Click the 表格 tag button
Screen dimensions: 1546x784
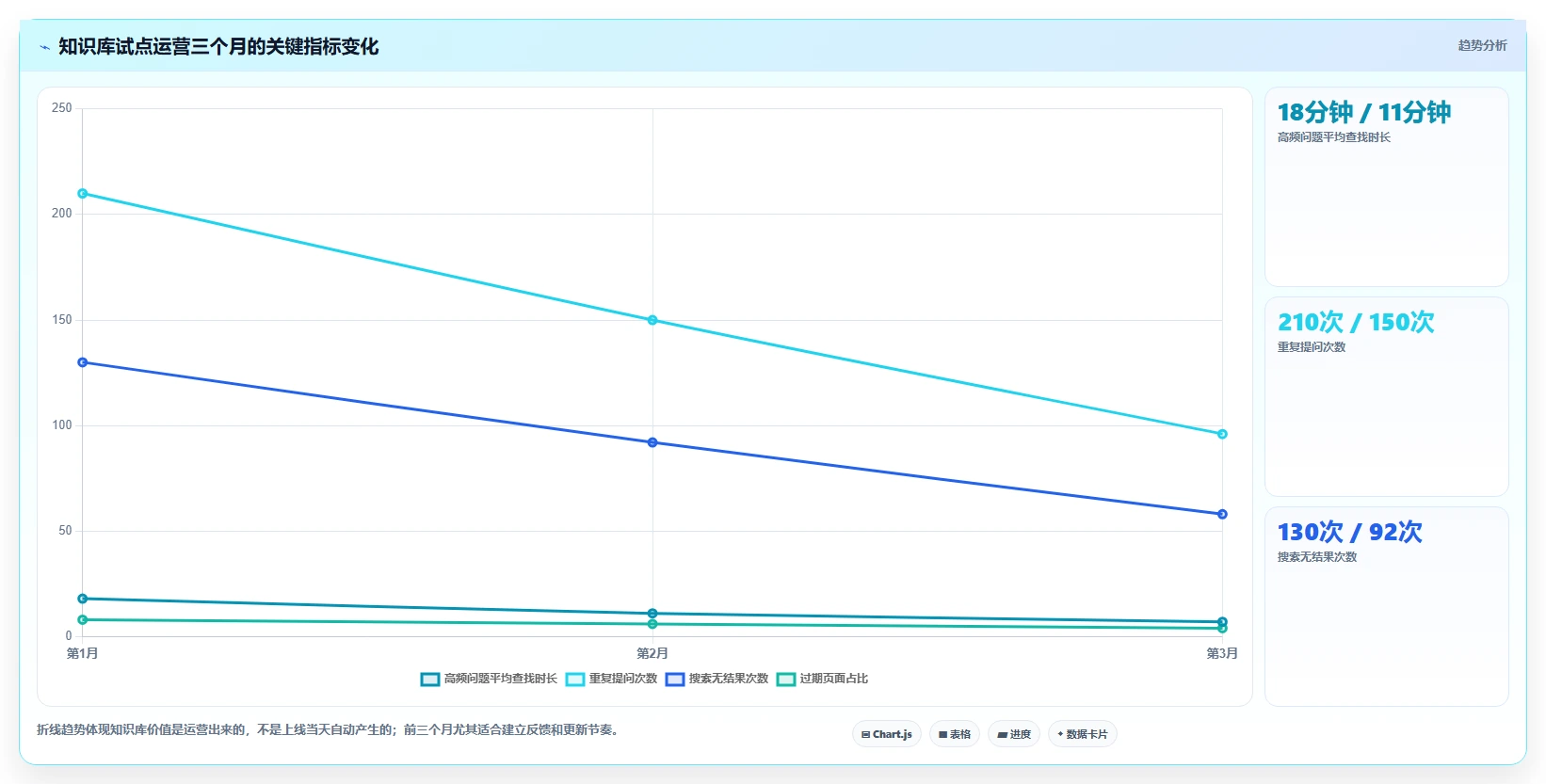click(955, 734)
